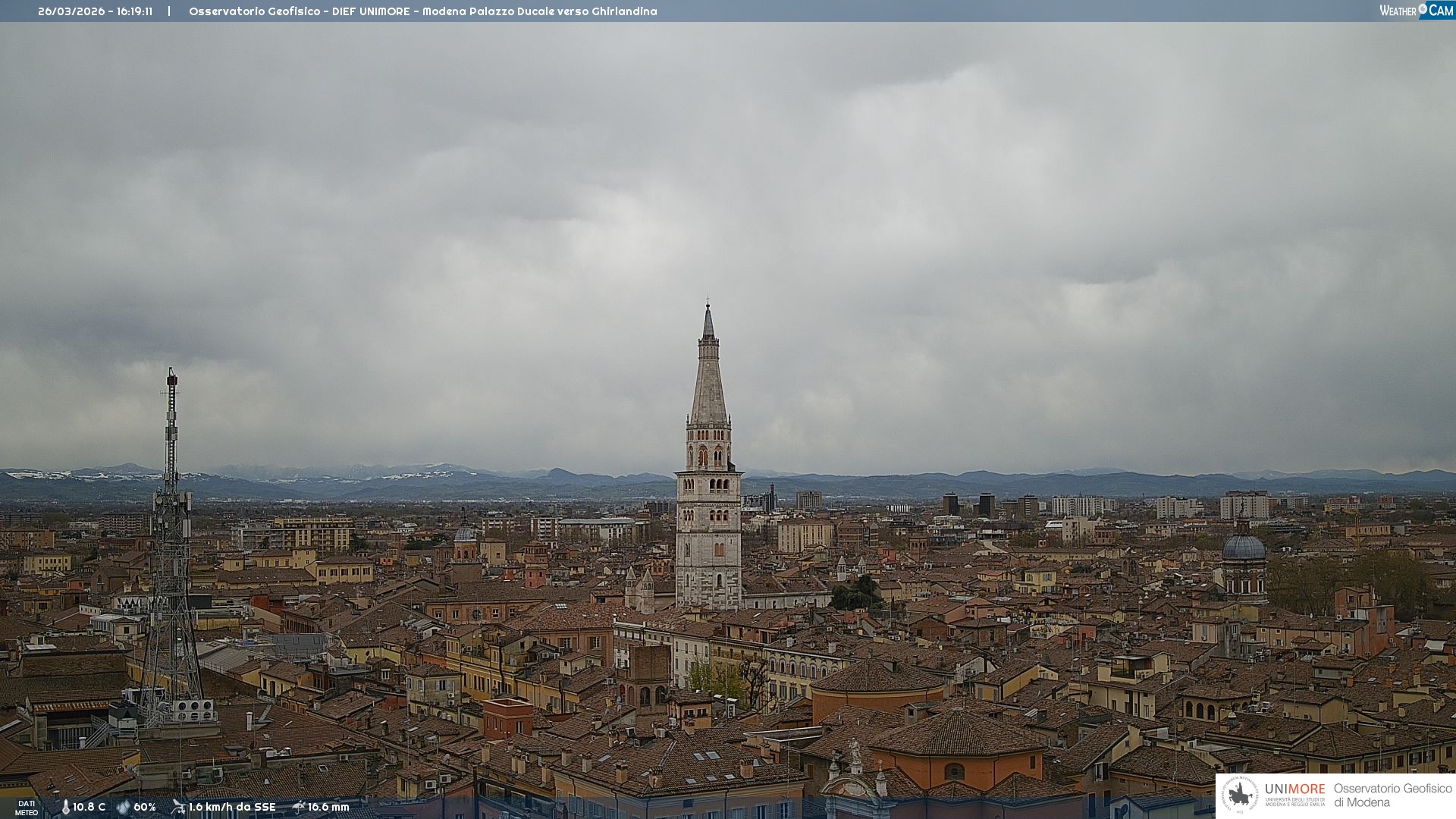Click the UNIMORE logo text
Screen dimensions: 1456x819
pos(1294,789)
